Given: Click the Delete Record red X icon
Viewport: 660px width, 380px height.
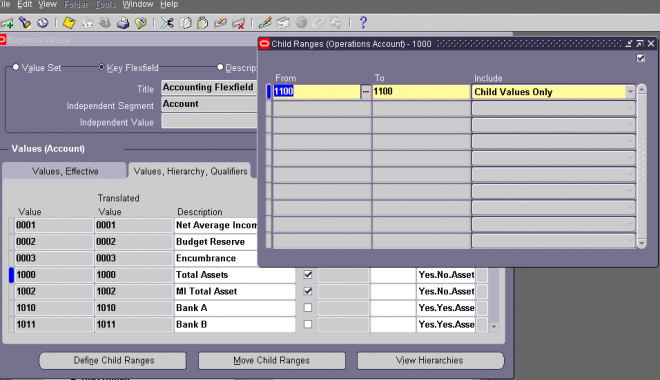Looking at the screenshot, I should pos(238,23).
